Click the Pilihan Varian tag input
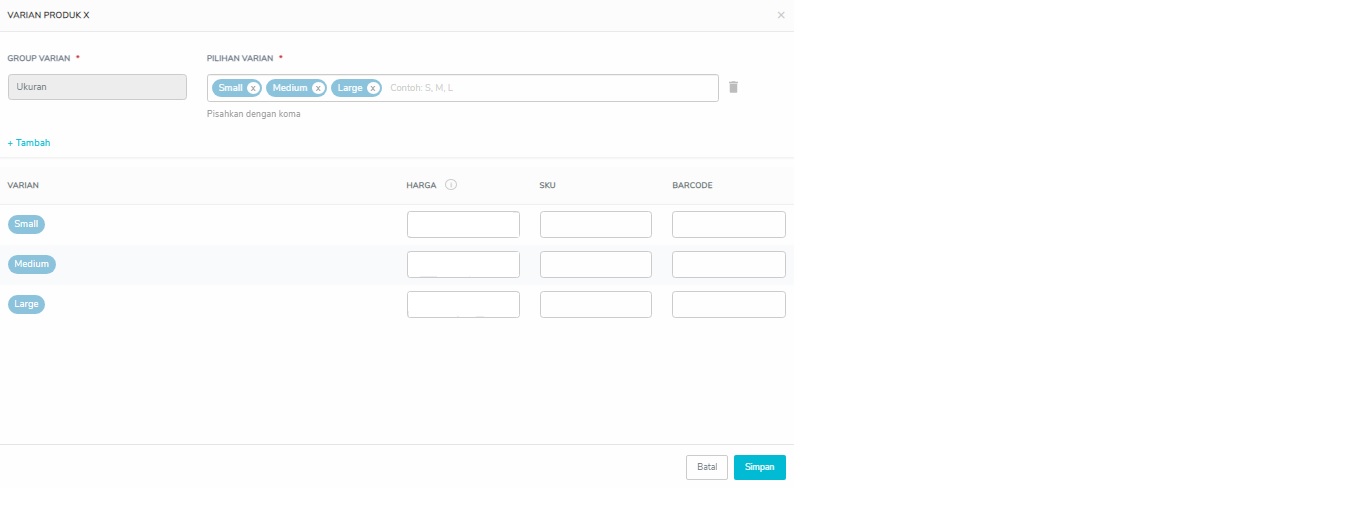Viewport: 1362px width, 524px height. pyautogui.click(x=550, y=88)
